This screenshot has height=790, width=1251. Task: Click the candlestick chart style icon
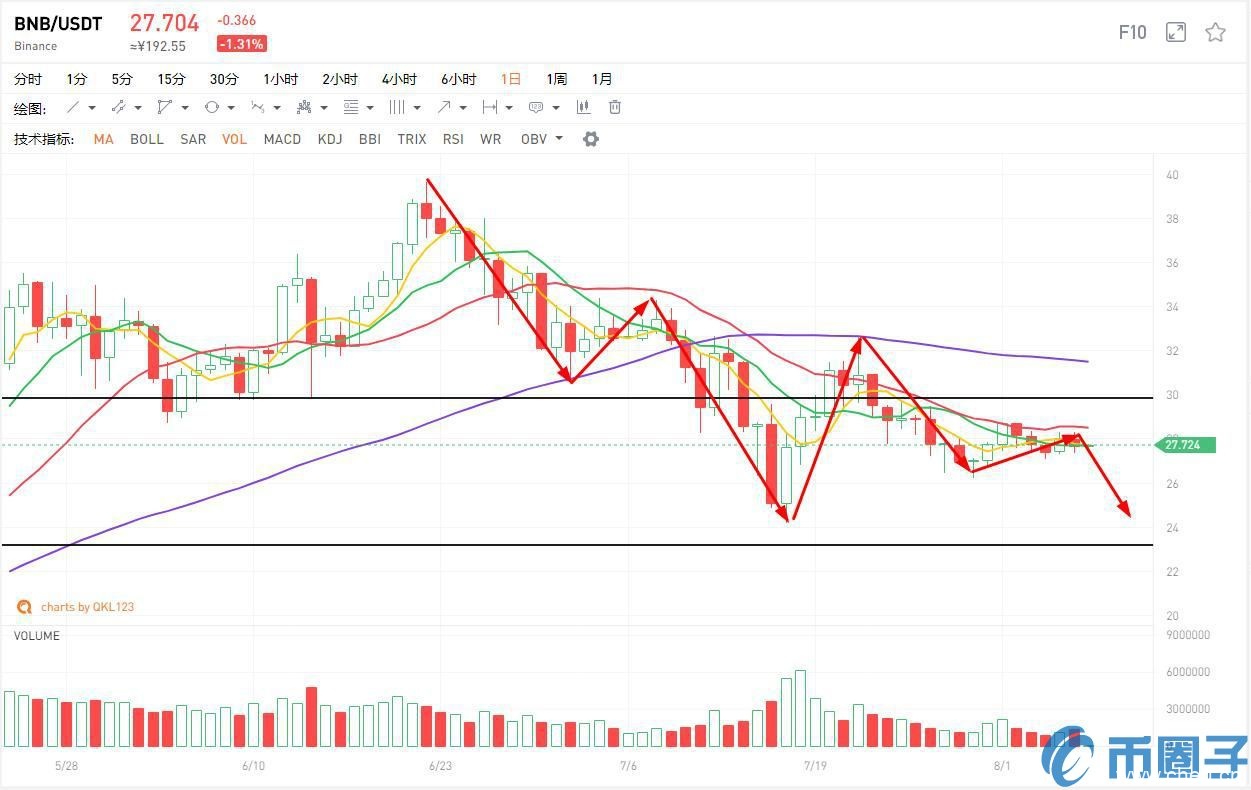[x=583, y=107]
